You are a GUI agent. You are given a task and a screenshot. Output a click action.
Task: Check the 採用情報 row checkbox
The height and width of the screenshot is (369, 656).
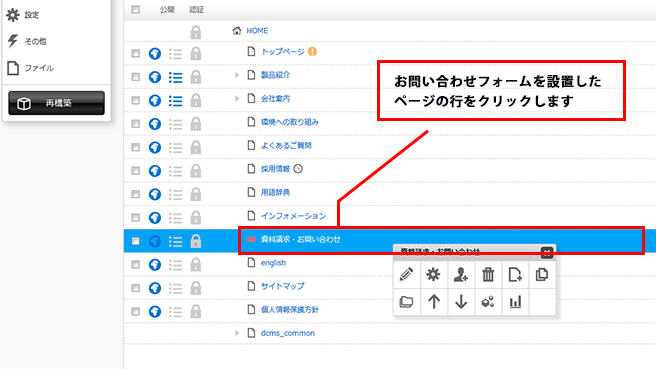(x=136, y=171)
